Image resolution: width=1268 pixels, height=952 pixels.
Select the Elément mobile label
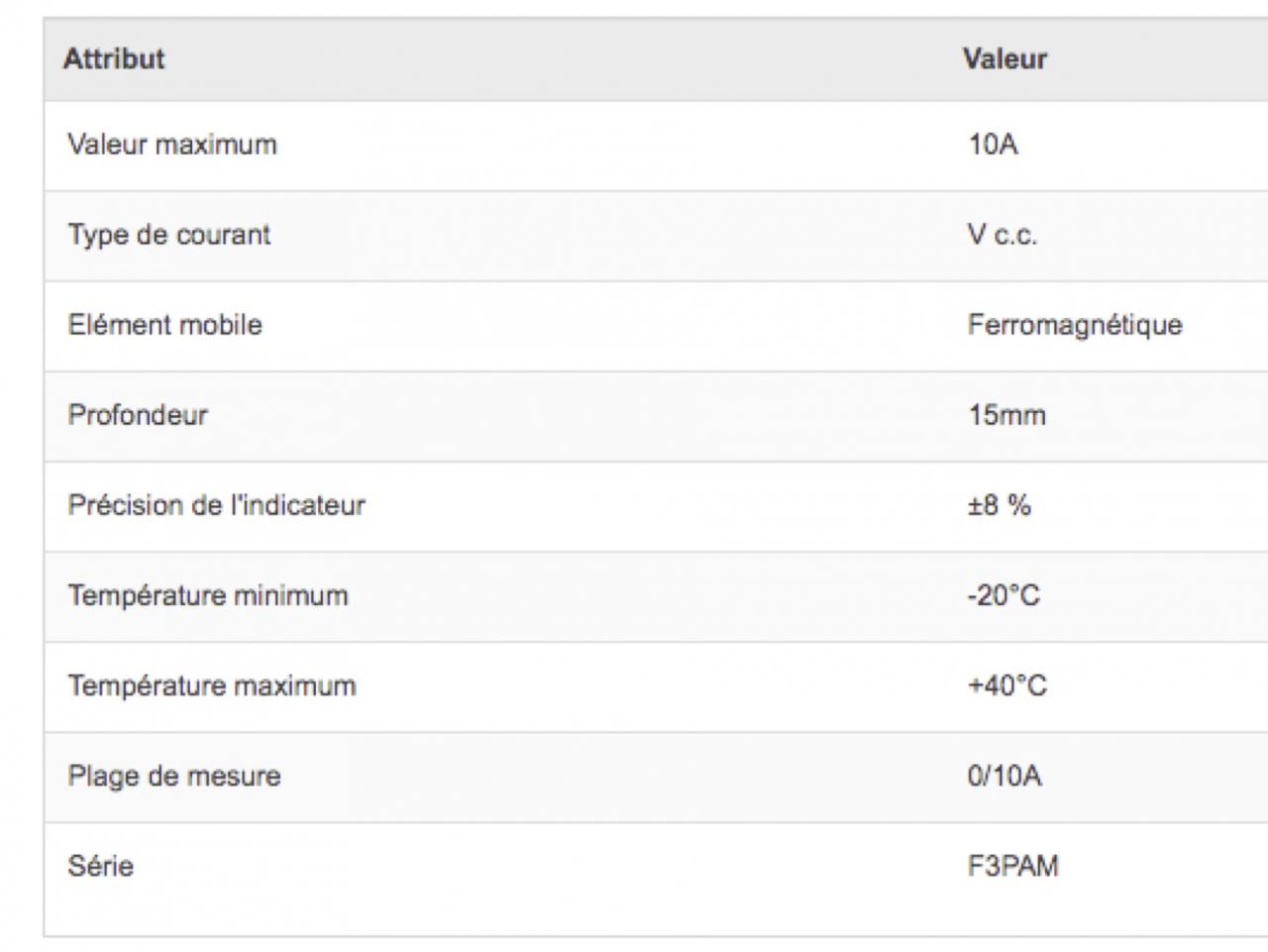tap(165, 325)
